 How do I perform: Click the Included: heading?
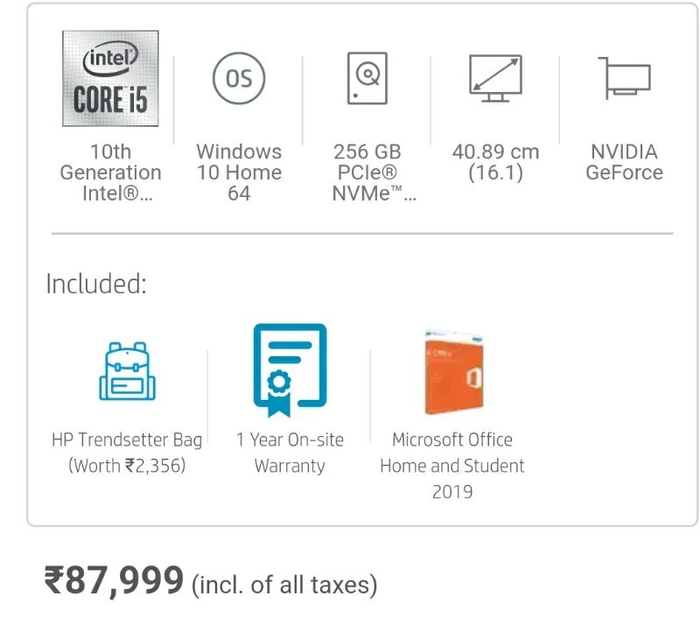coord(96,284)
